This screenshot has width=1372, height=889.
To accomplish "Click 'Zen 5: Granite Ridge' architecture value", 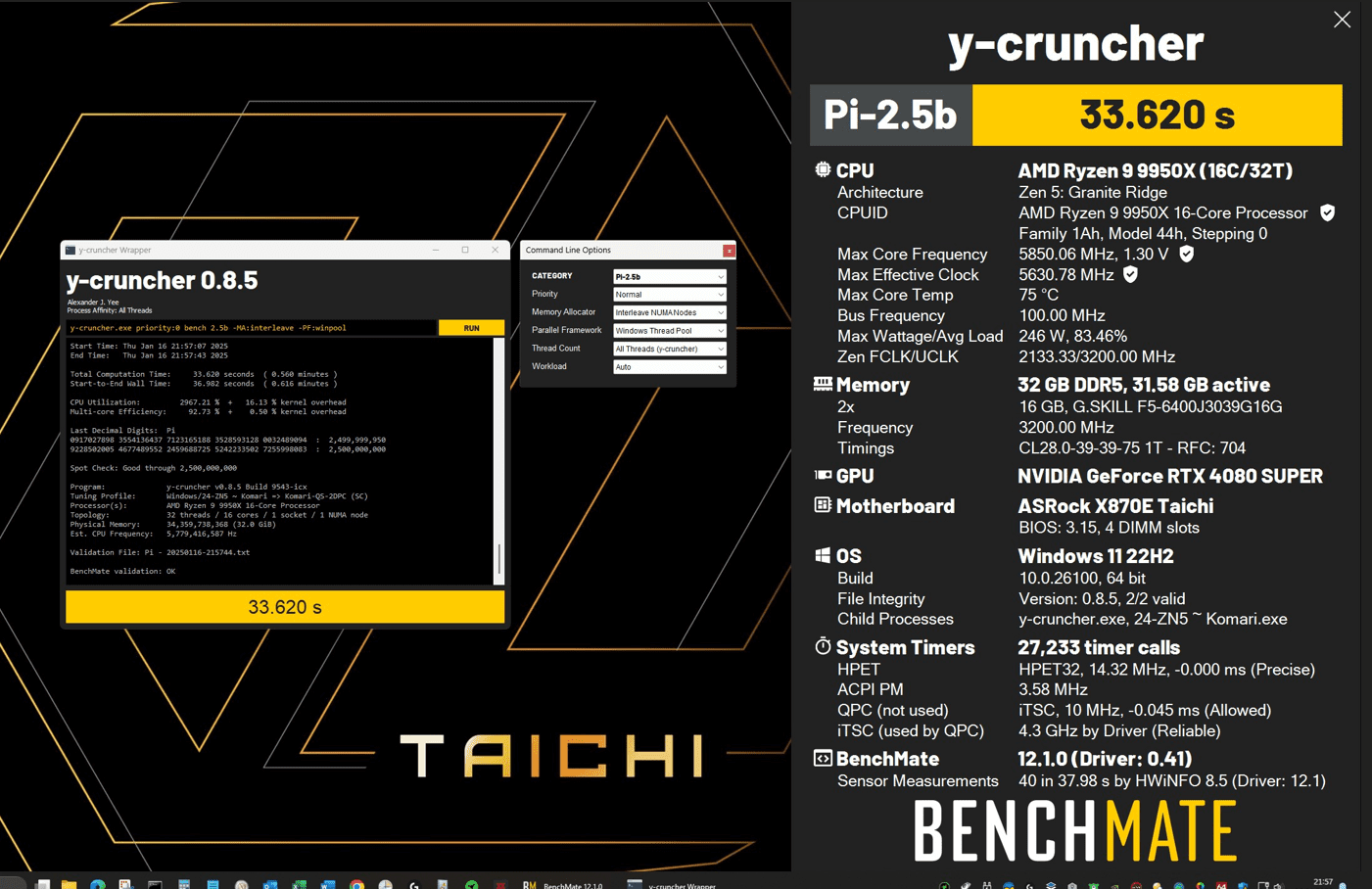I will coord(1093,192).
